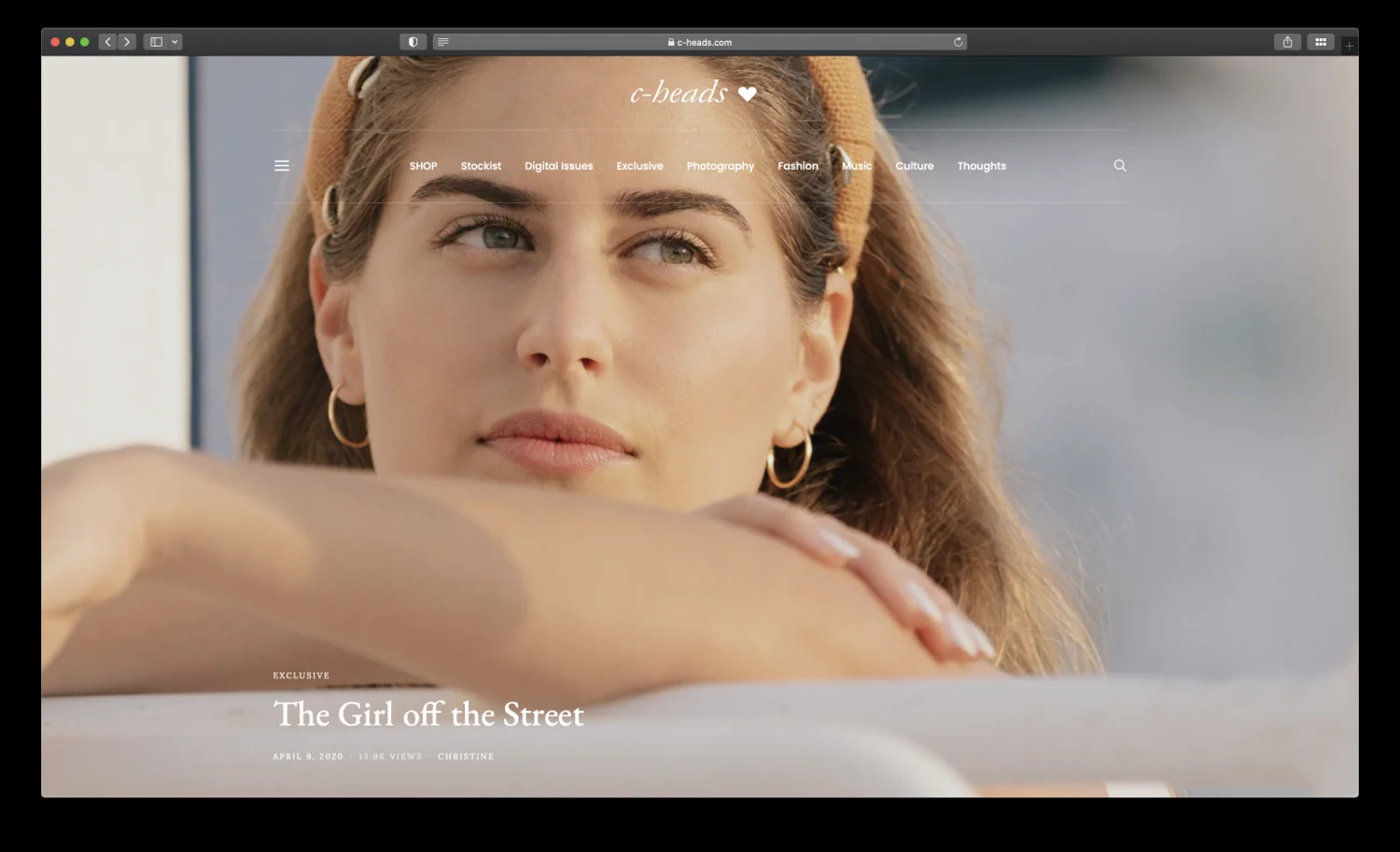Go forward with Safari's forward arrow
Viewport: 1400px width, 852px height.
click(127, 42)
